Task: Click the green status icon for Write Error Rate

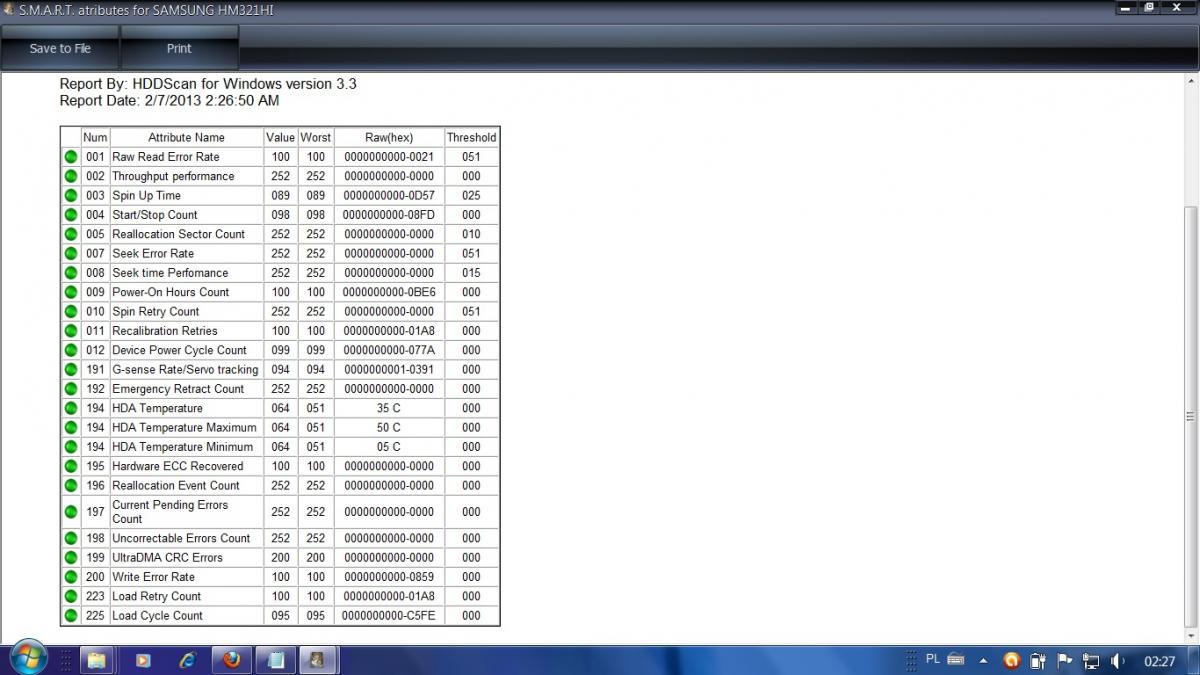Action: click(71, 577)
